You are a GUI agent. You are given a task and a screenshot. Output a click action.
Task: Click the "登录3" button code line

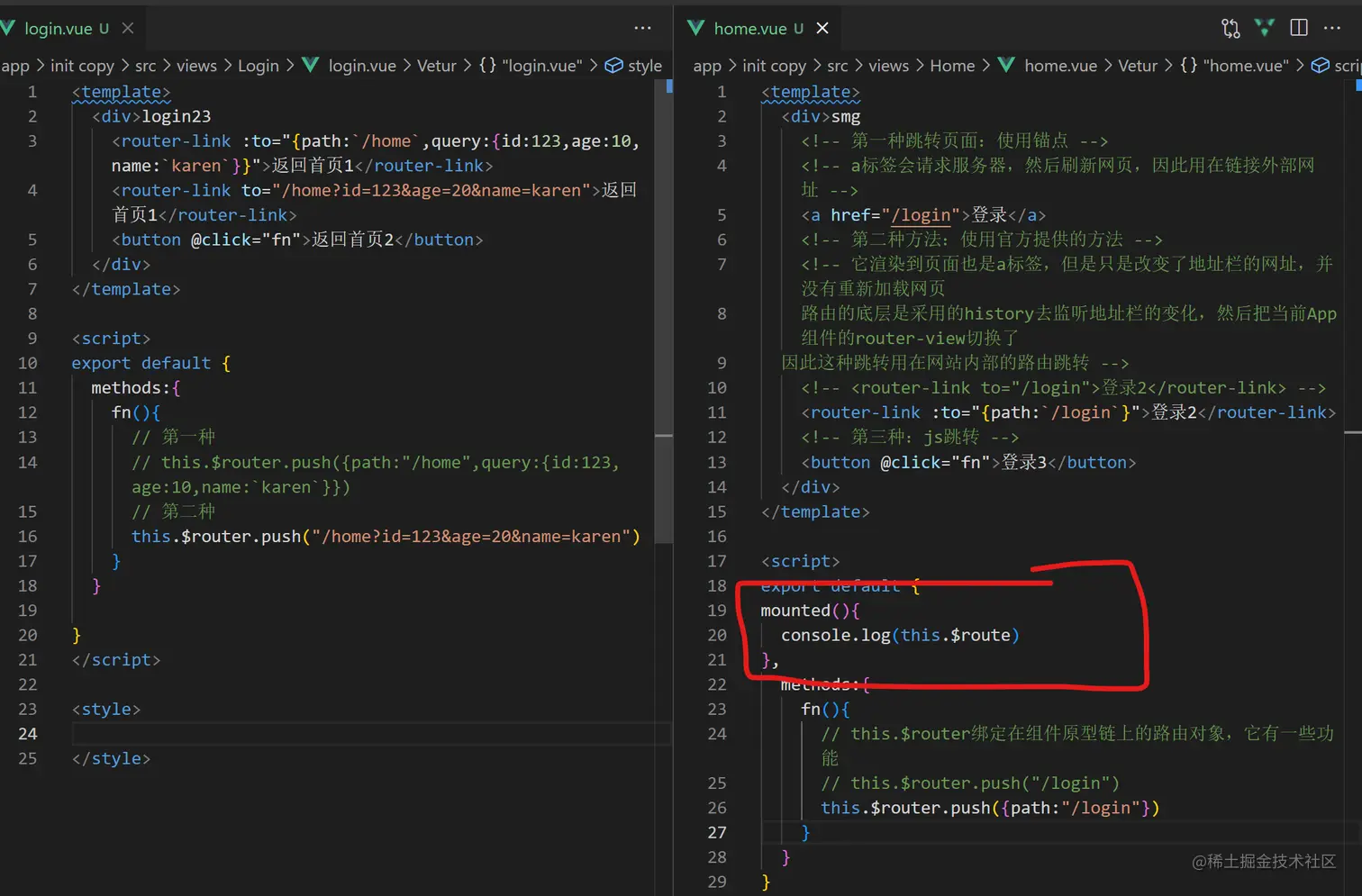(968, 462)
